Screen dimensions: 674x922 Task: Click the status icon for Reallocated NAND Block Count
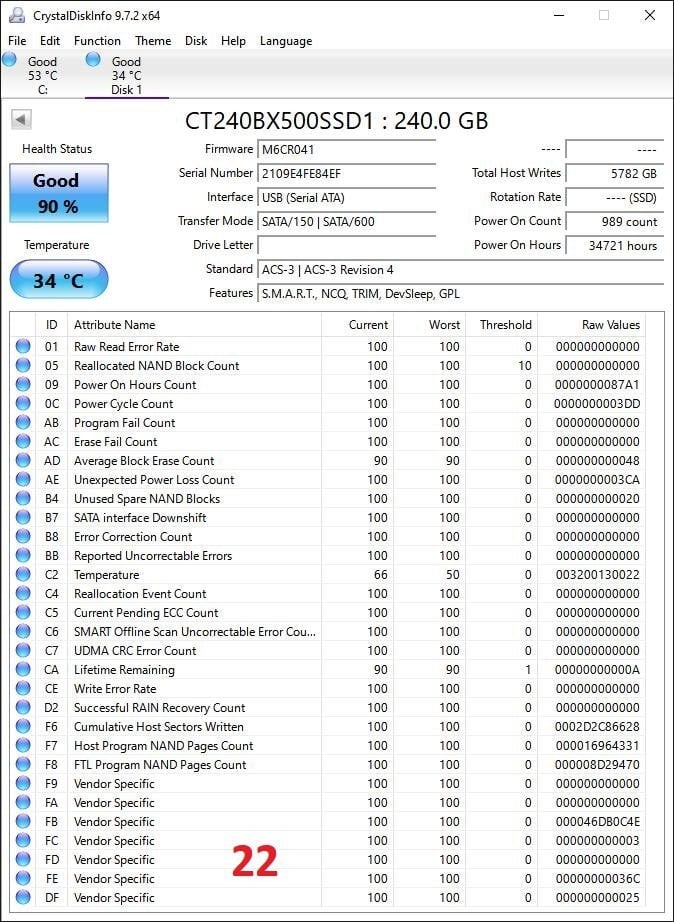pos(23,365)
